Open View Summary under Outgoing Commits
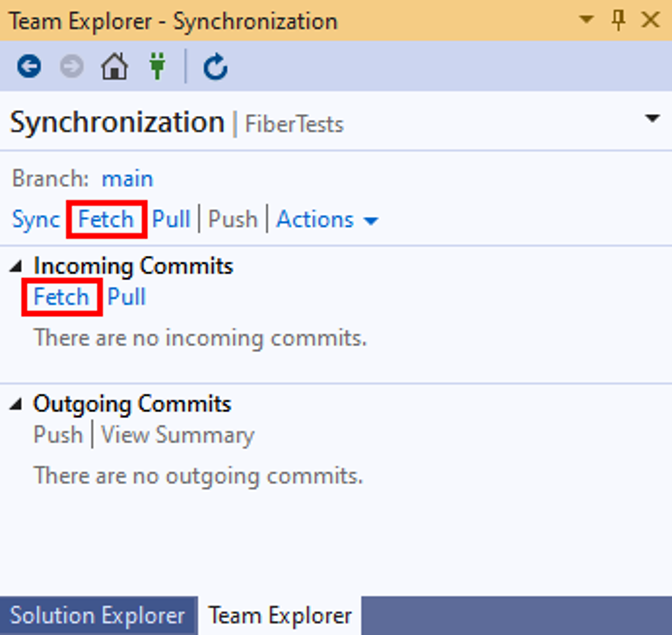This screenshot has height=635, width=672. point(177,435)
